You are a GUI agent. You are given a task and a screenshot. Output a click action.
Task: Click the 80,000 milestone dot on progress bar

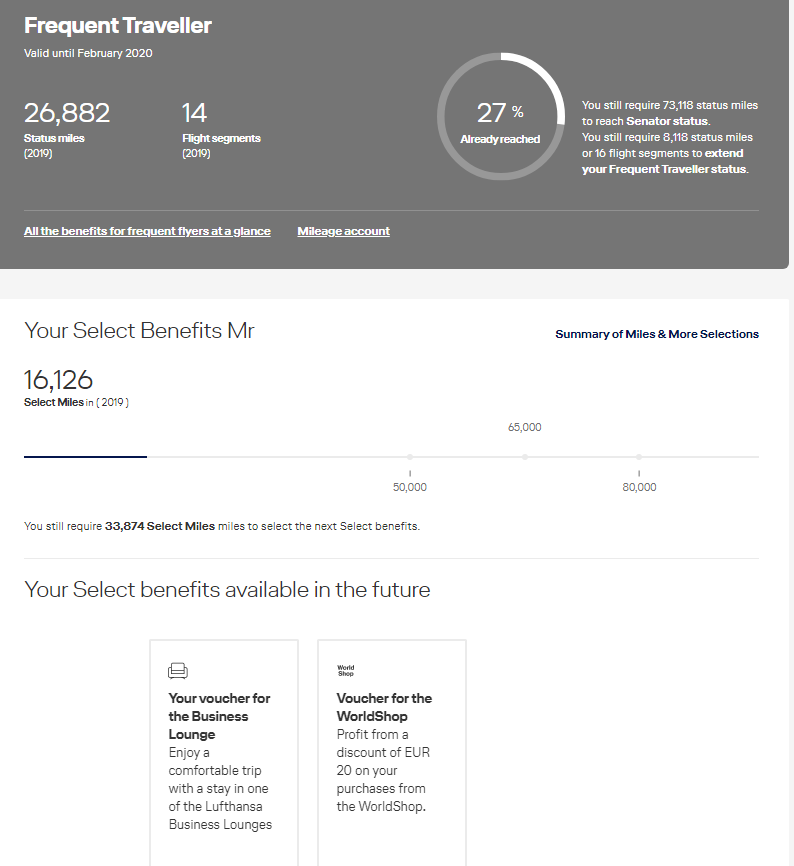[x=639, y=457]
